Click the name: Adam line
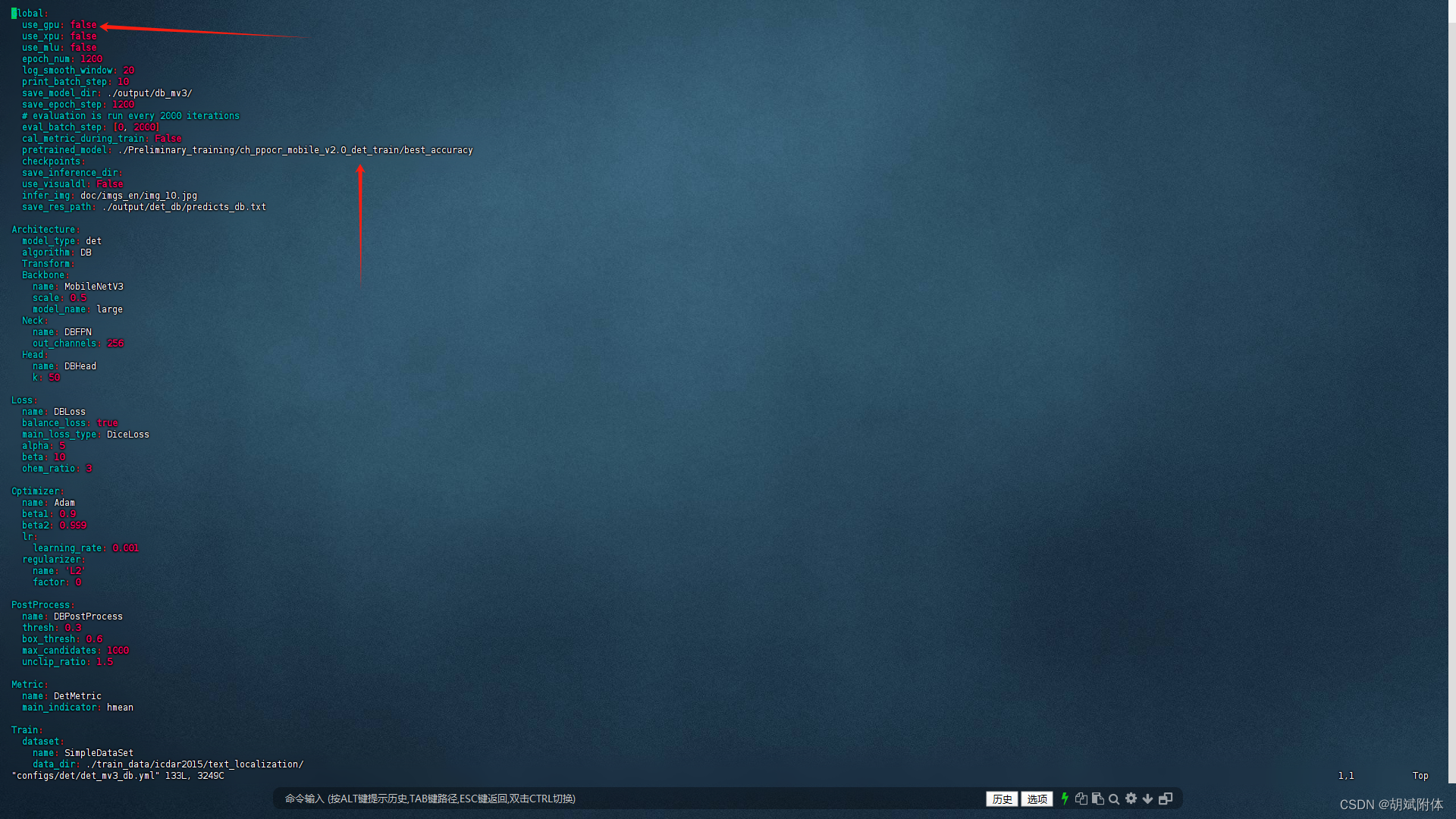Screen dimensions: 1456x819 pyautogui.click(x=49, y=503)
